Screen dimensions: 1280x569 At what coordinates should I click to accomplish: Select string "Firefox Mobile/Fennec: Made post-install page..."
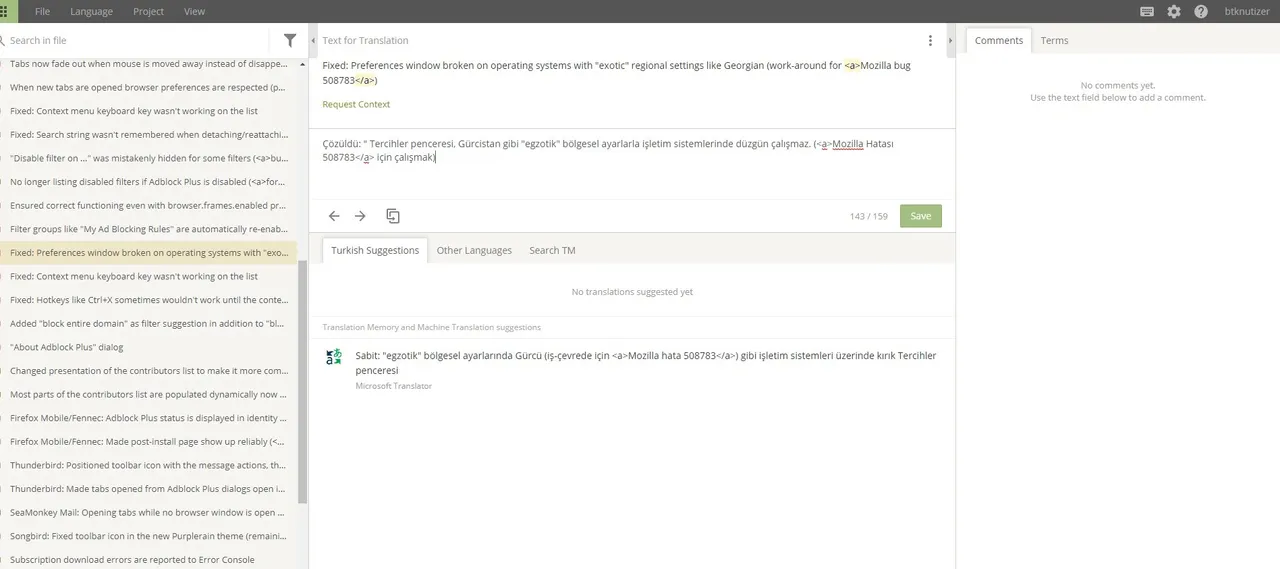149,442
